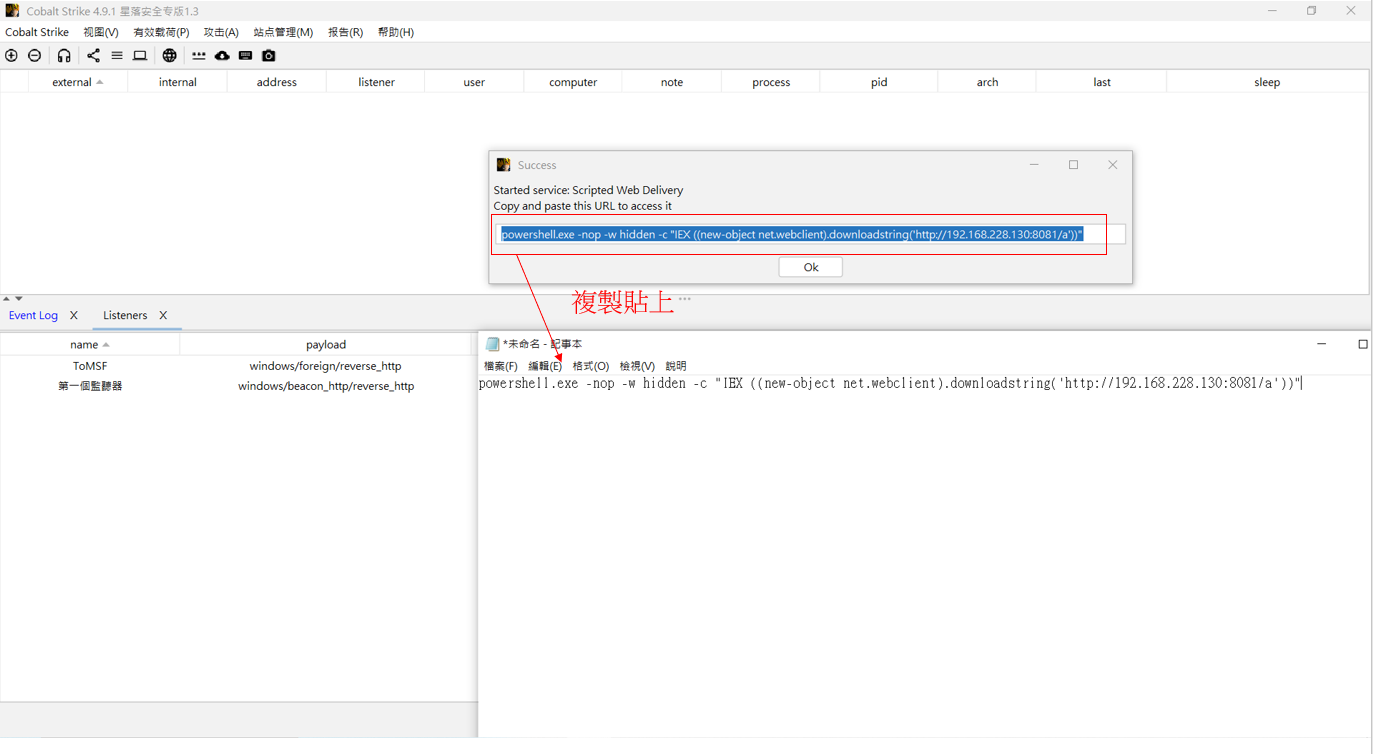Sort sessions by computer column

[x=573, y=82]
